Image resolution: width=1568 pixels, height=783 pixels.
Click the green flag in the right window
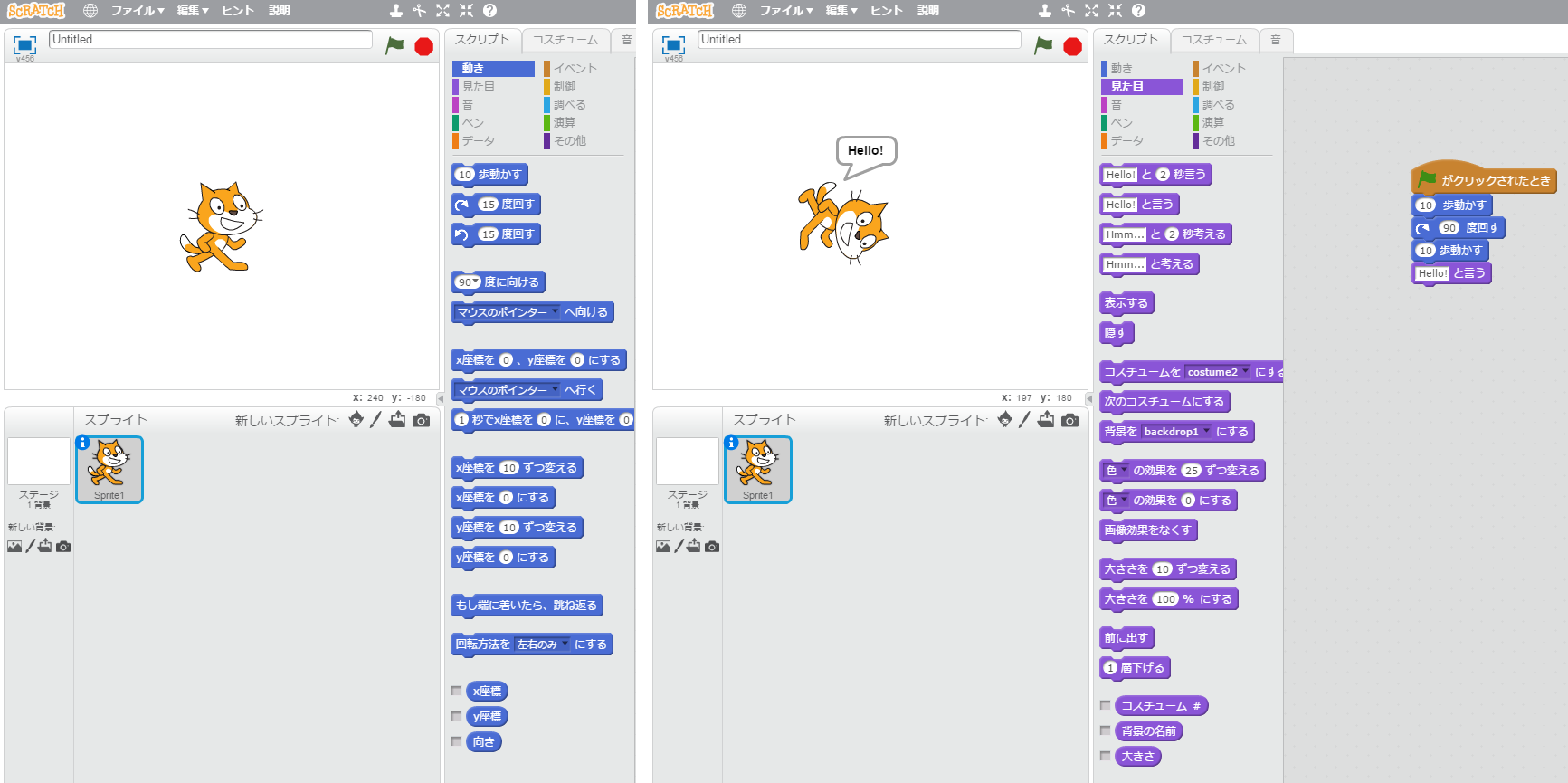(1043, 45)
